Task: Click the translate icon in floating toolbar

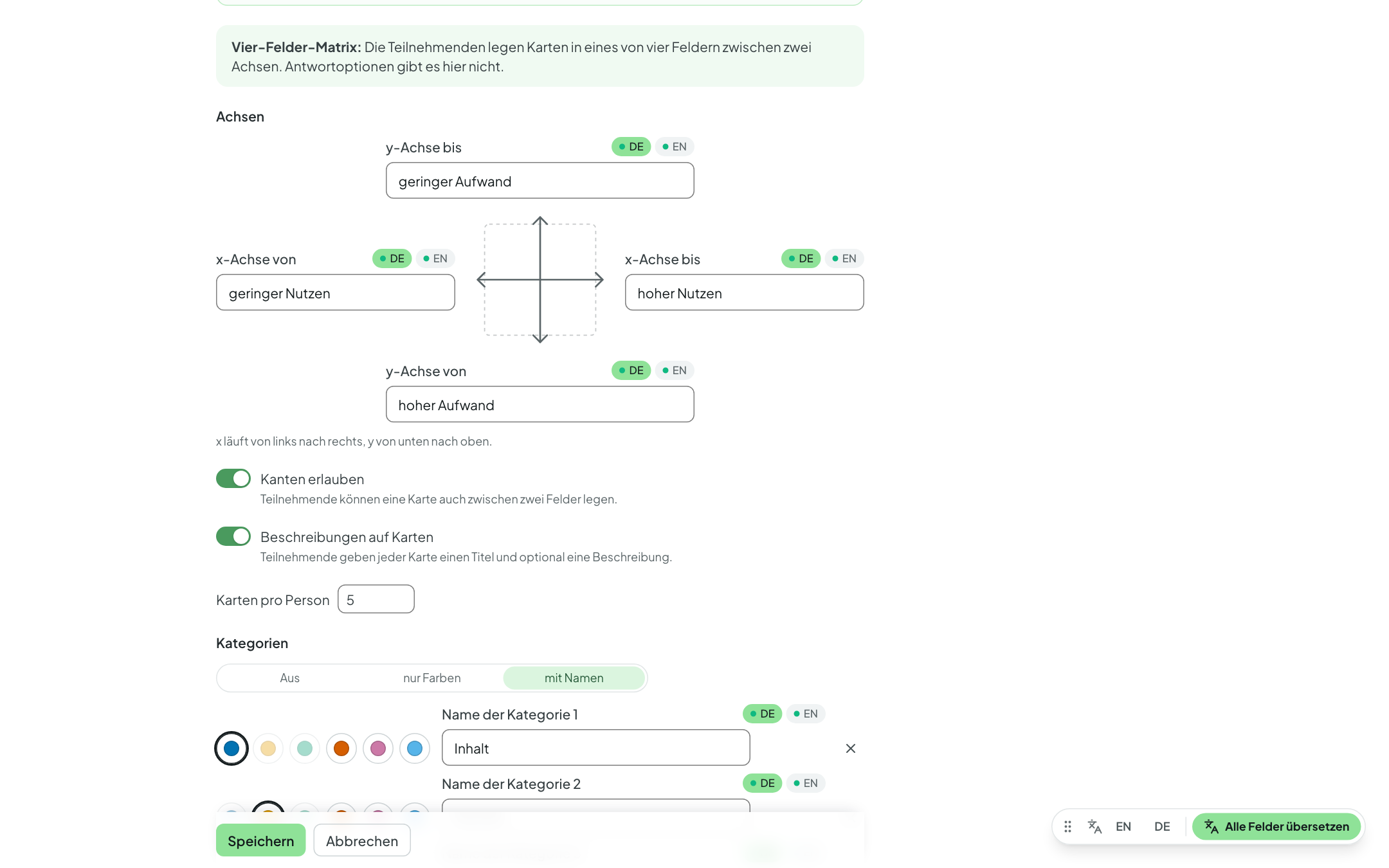Action: [x=1094, y=826]
